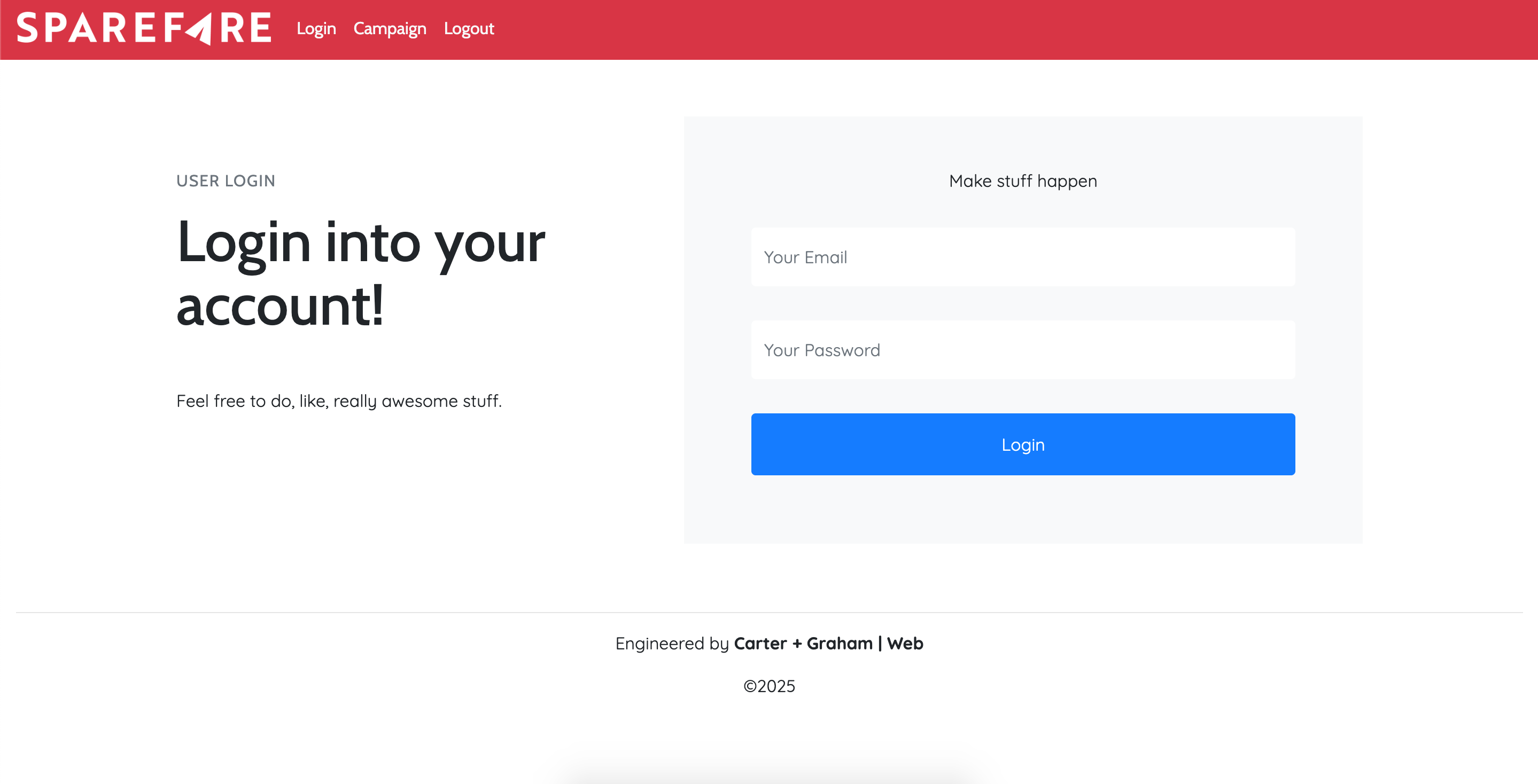Click empty area of red navigation bar
Image resolution: width=1538 pixels, height=784 pixels.
(x=1015, y=30)
